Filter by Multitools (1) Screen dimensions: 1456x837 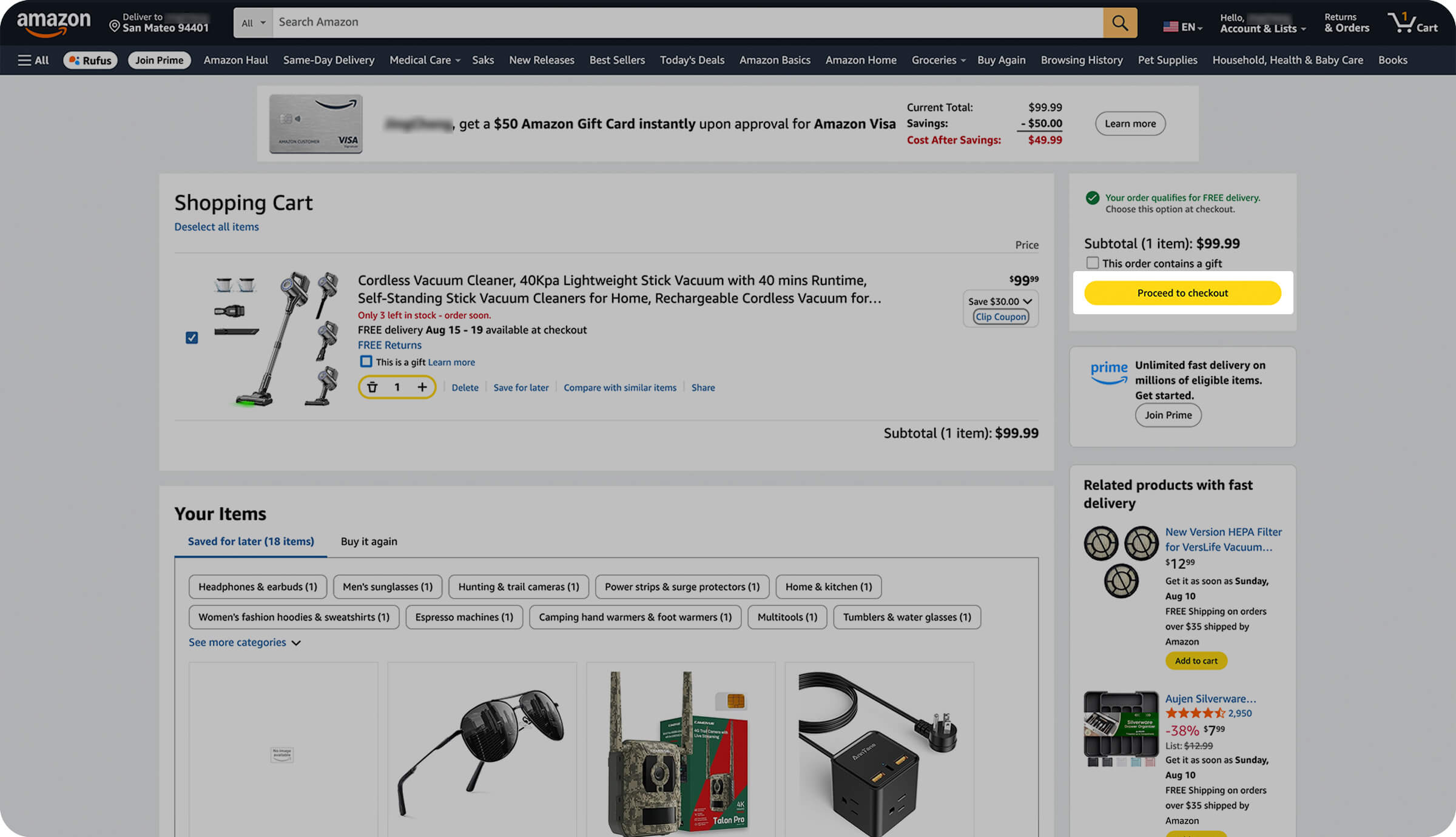click(787, 617)
